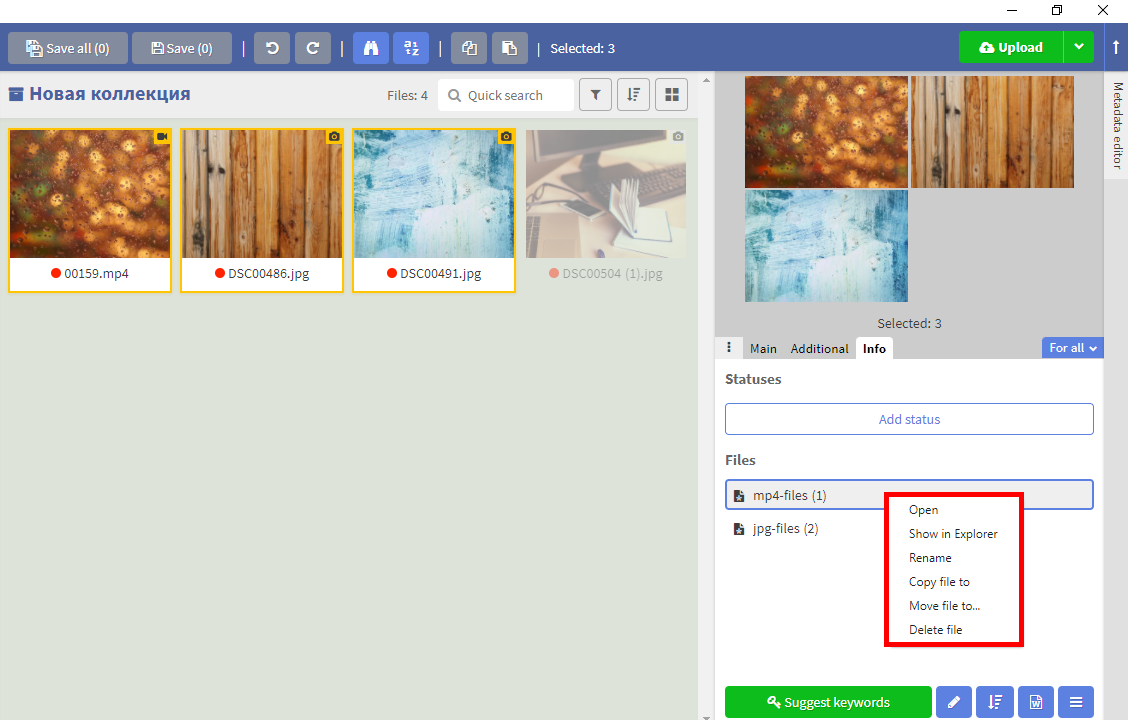Viewport: 1128px width, 720px height.
Task: Open the filter funnel button
Action: [x=596, y=95]
